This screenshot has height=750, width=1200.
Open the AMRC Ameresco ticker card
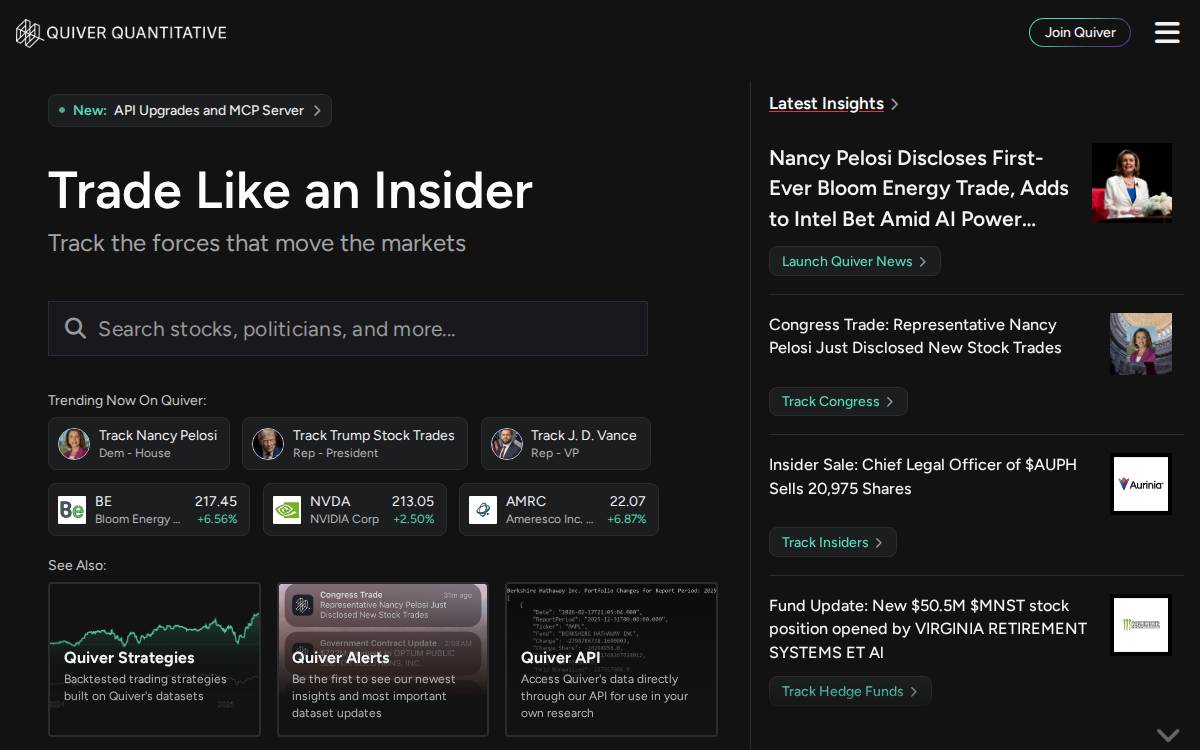(559, 510)
